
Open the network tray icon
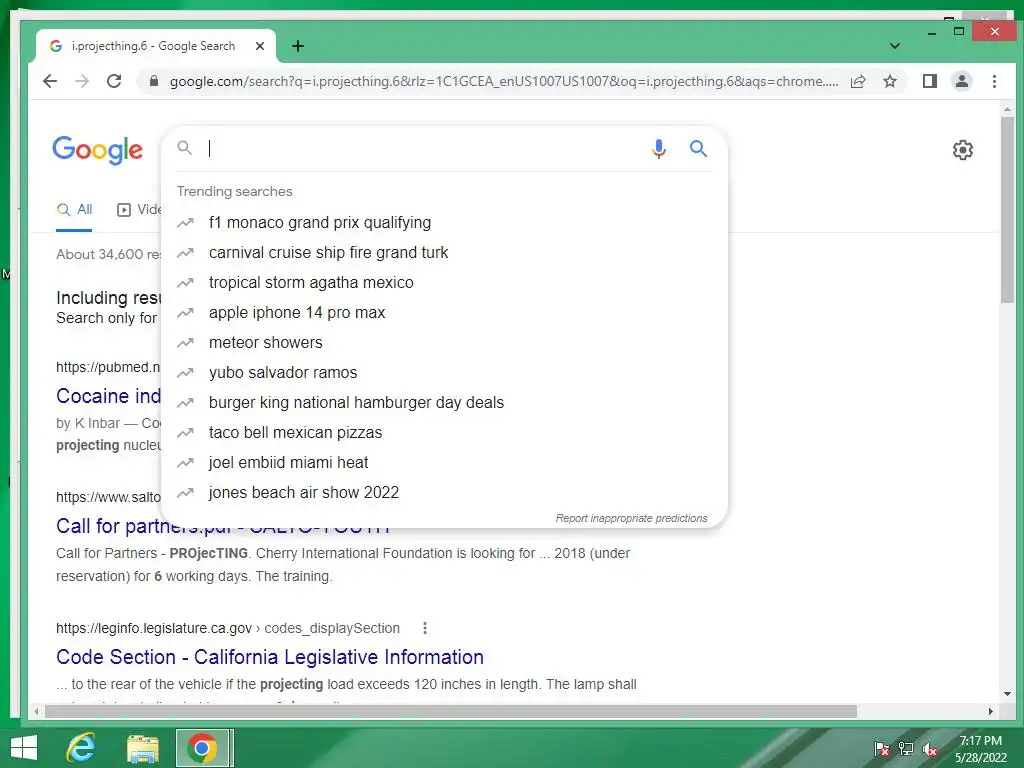click(x=906, y=748)
